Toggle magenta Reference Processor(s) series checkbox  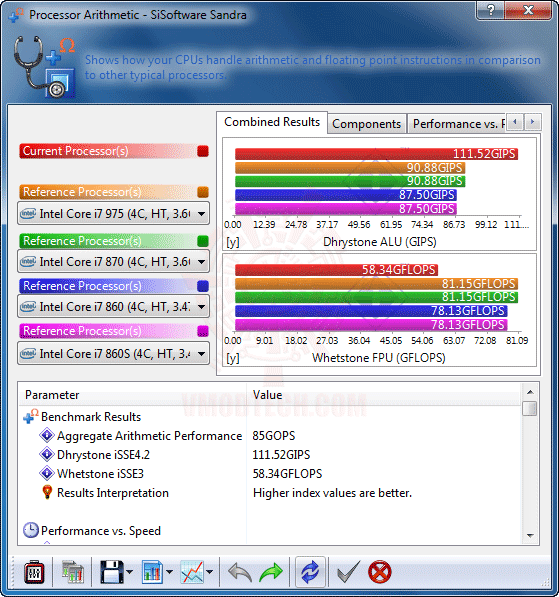pos(203,331)
